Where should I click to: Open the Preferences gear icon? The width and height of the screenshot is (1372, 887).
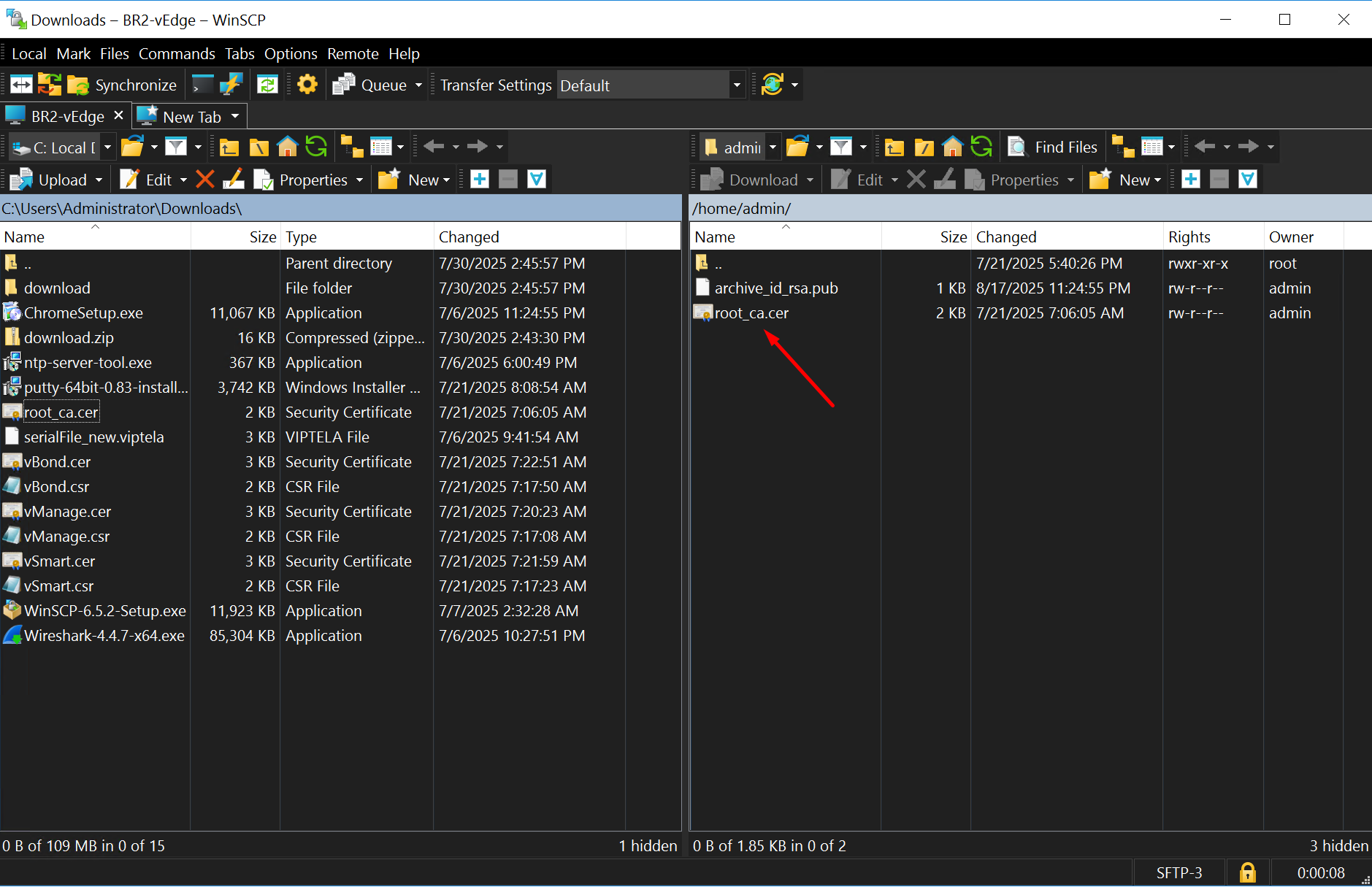click(x=307, y=85)
